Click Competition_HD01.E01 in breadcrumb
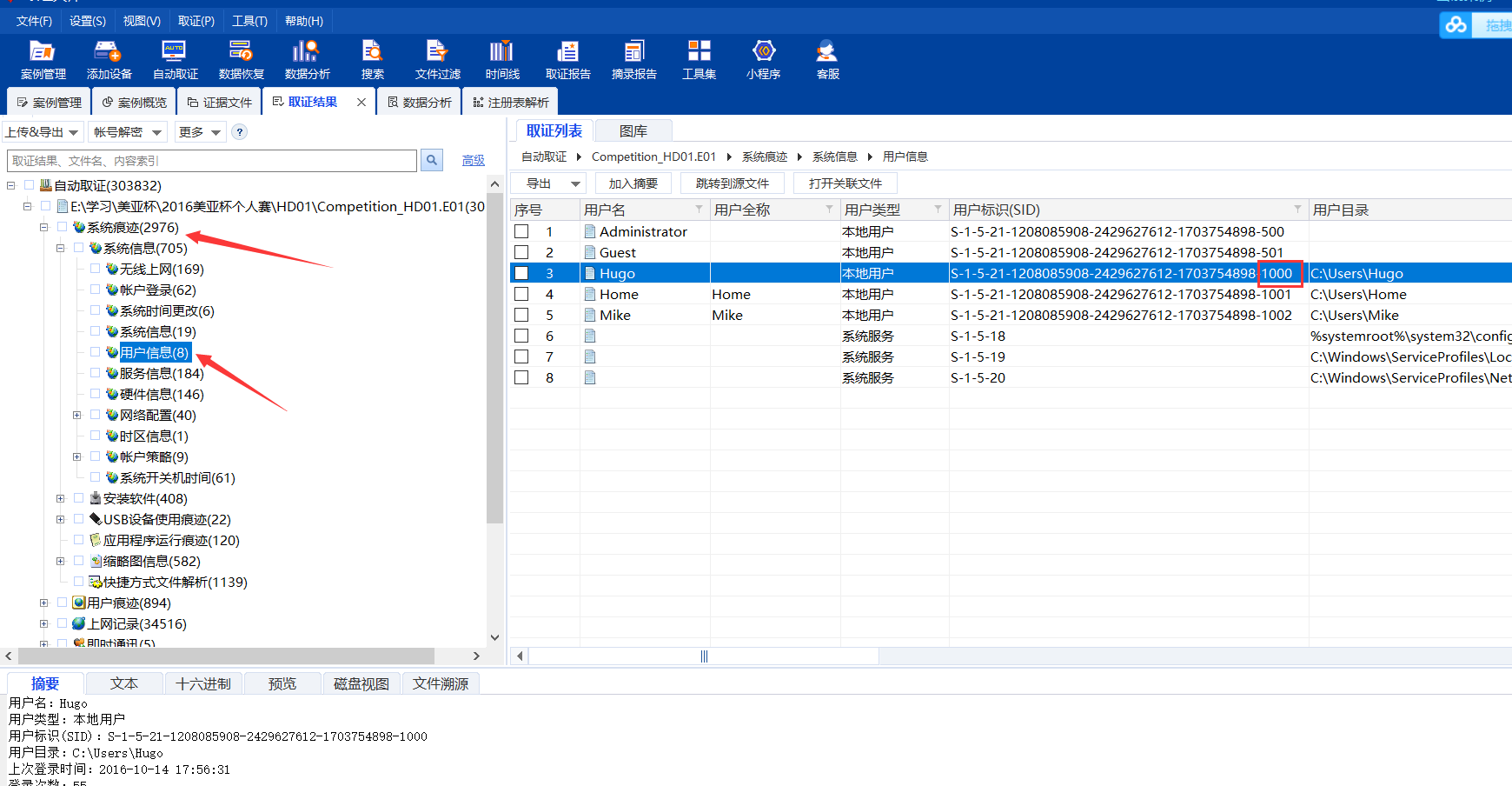1512x786 pixels. 653,157
